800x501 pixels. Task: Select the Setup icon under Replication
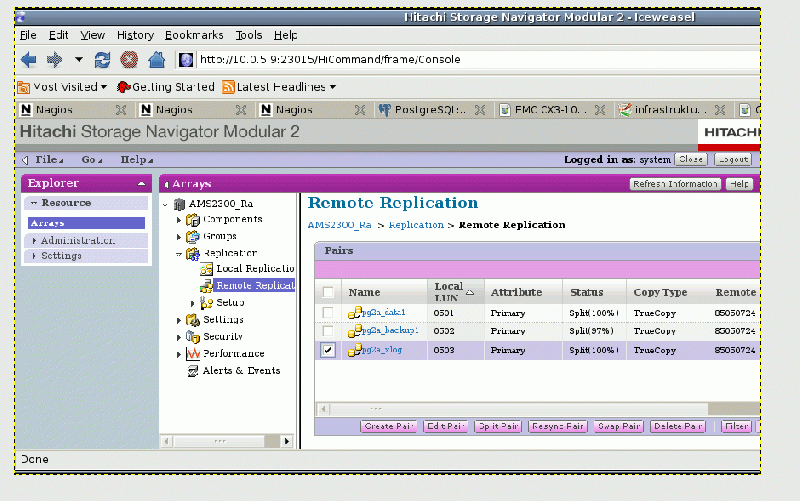pos(206,303)
